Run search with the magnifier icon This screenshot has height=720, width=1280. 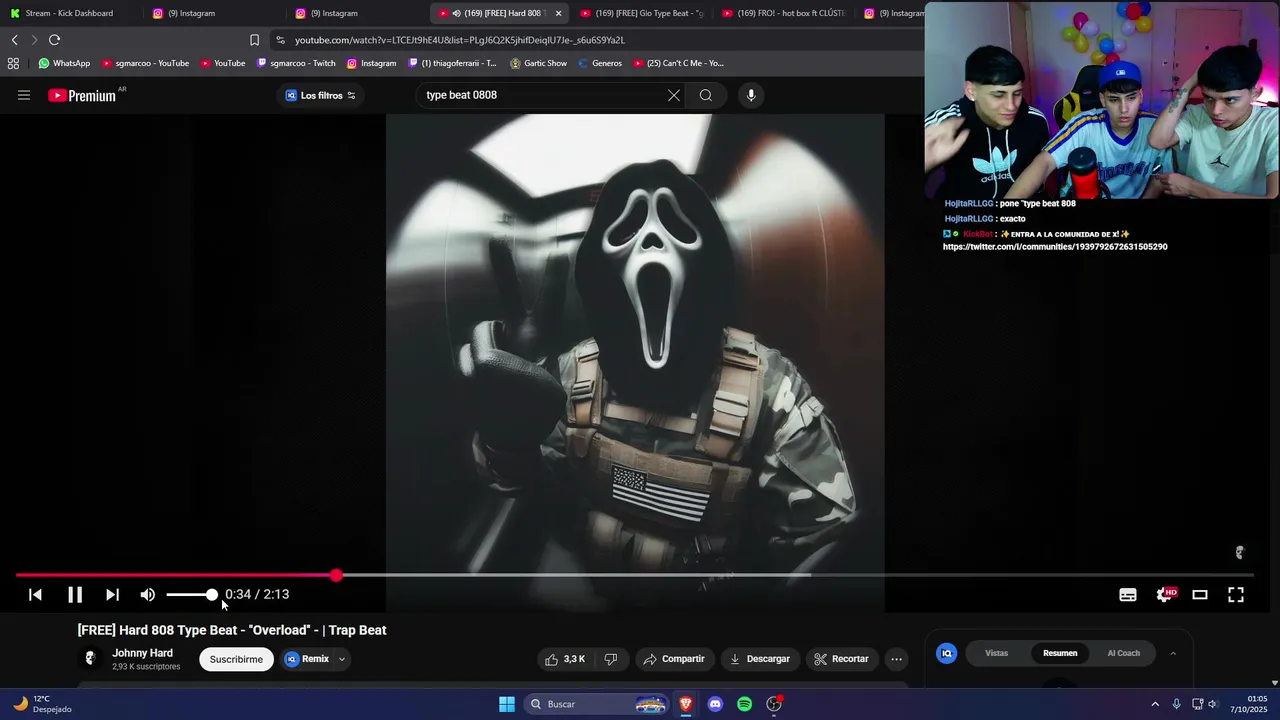(x=706, y=95)
